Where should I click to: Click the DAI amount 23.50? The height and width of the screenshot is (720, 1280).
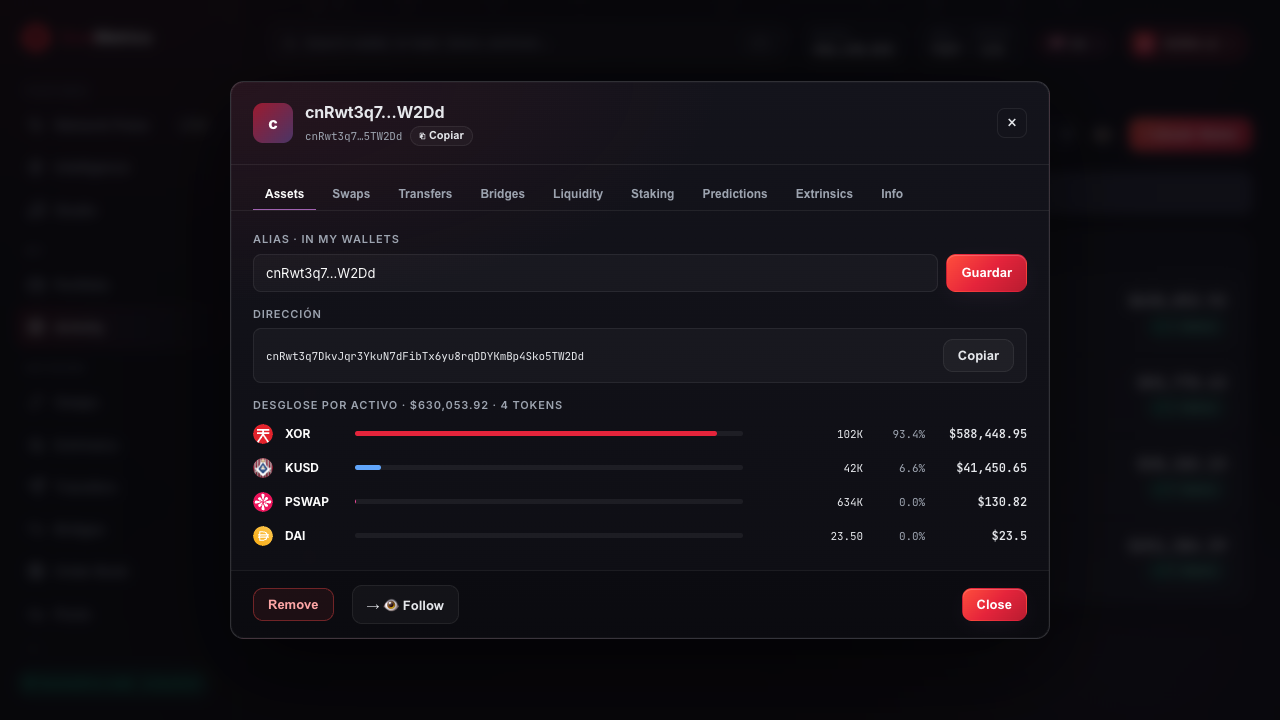click(847, 536)
